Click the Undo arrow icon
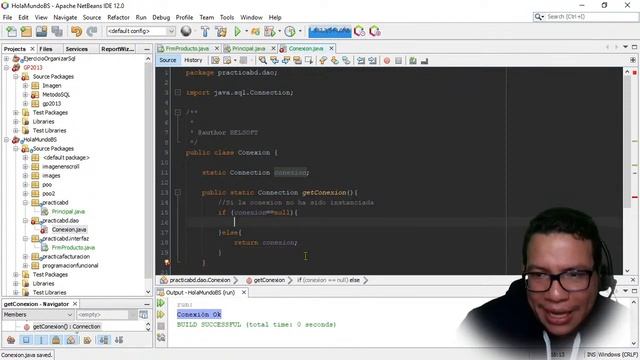 (x=76, y=31)
